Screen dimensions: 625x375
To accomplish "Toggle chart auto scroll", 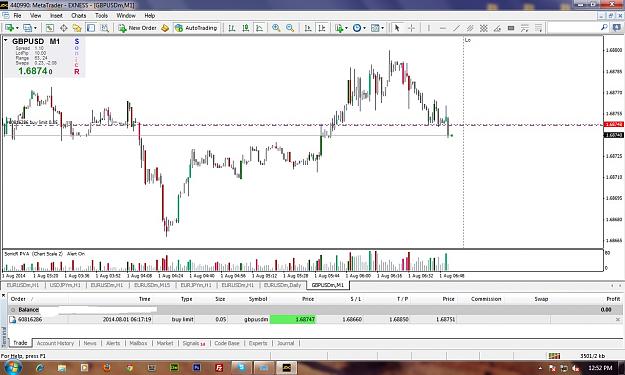I will [x=308, y=28].
